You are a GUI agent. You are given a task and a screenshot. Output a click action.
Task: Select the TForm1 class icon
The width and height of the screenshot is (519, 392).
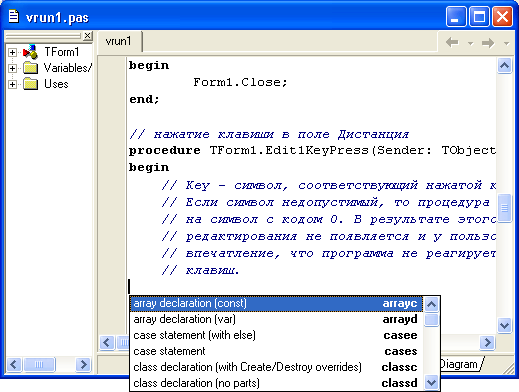[x=30, y=52]
